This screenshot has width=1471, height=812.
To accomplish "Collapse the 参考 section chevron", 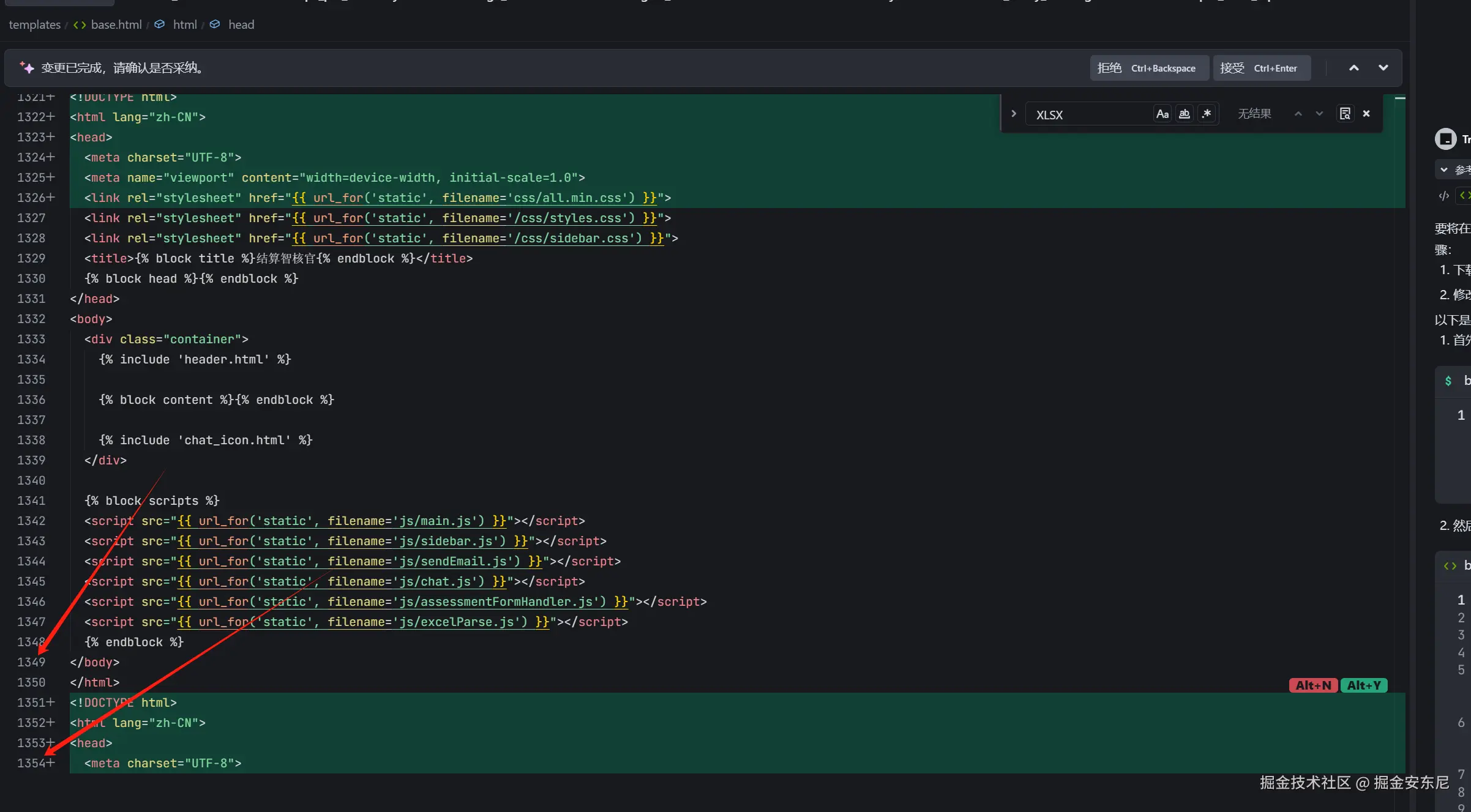I will [x=1444, y=169].
